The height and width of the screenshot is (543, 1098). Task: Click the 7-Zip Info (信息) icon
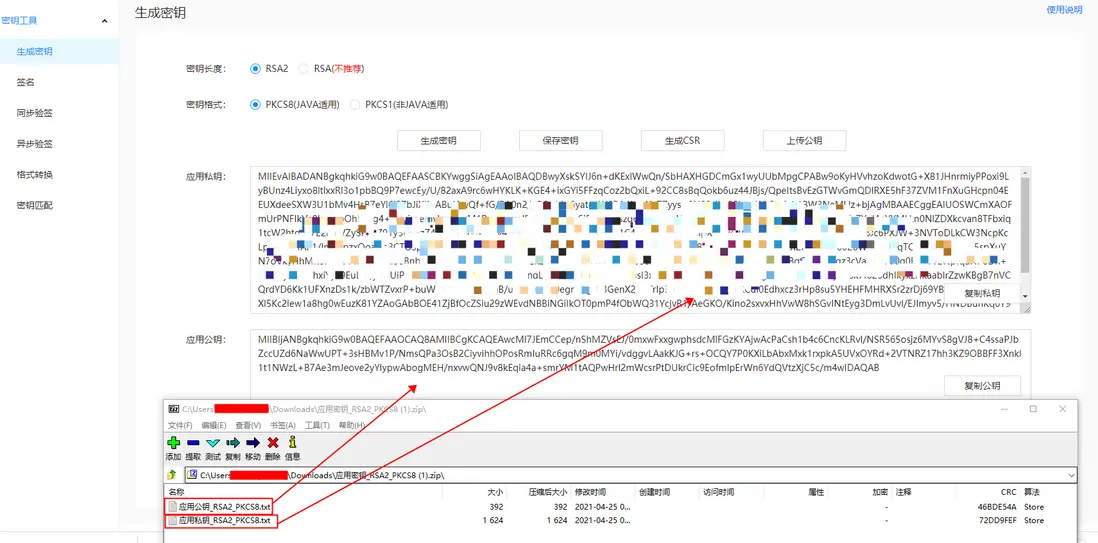pos(293,443)
